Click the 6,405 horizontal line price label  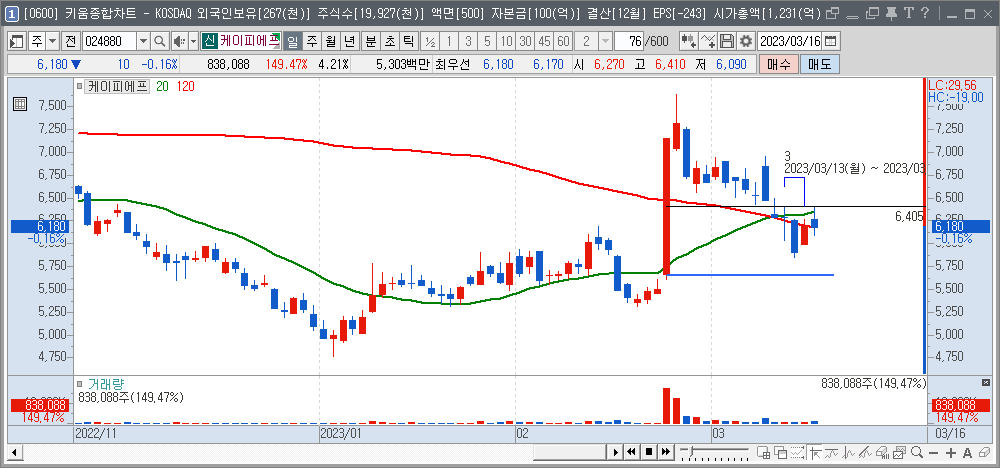tap(909, 217)
